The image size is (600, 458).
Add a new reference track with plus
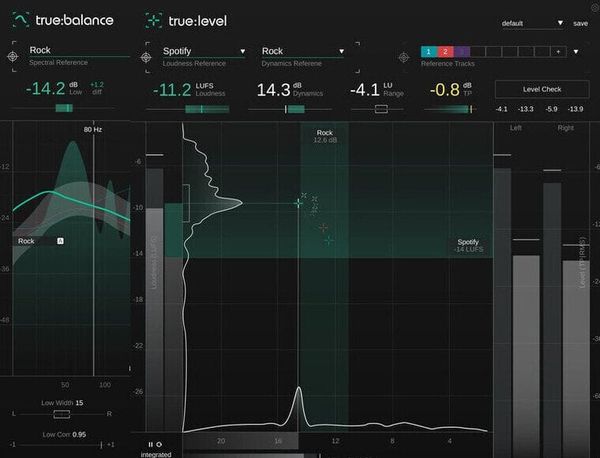click(559, 51)
